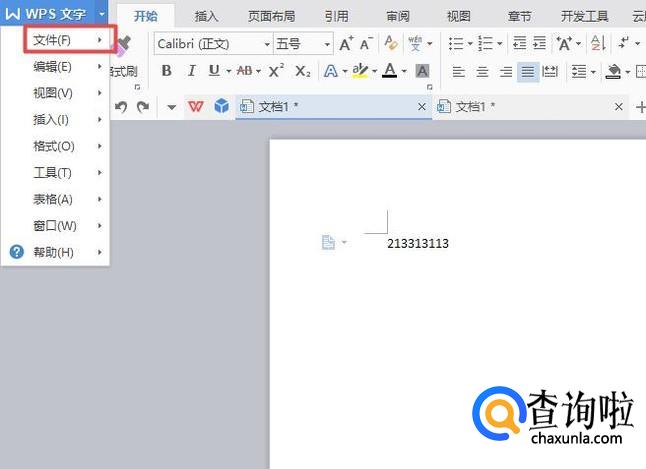Open line spacing options icon
The image size is (646, 469).
click(x=579, y=72)
